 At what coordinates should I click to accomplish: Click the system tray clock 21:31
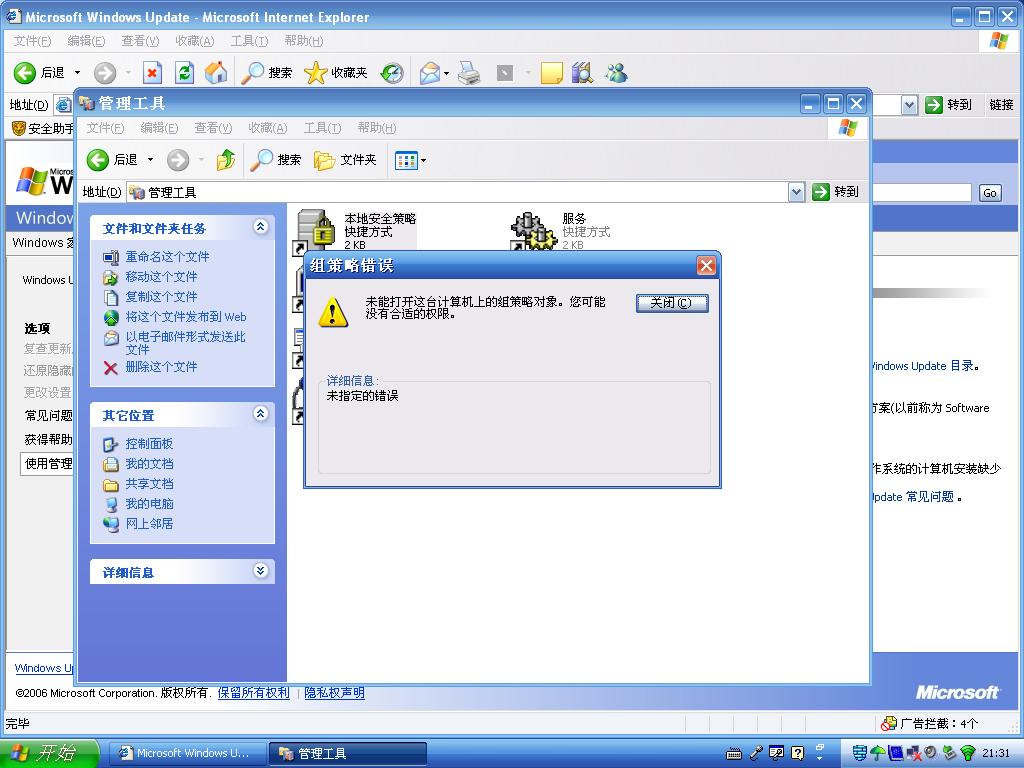995,754
